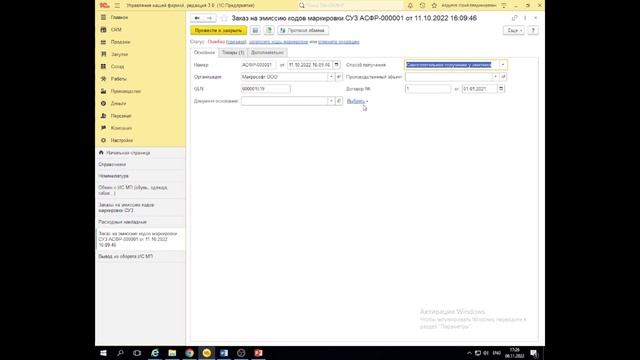The width and height of the screenshot is (640, 360).
Task: Open Task View on the taskbar
Action: pos(137,353)
